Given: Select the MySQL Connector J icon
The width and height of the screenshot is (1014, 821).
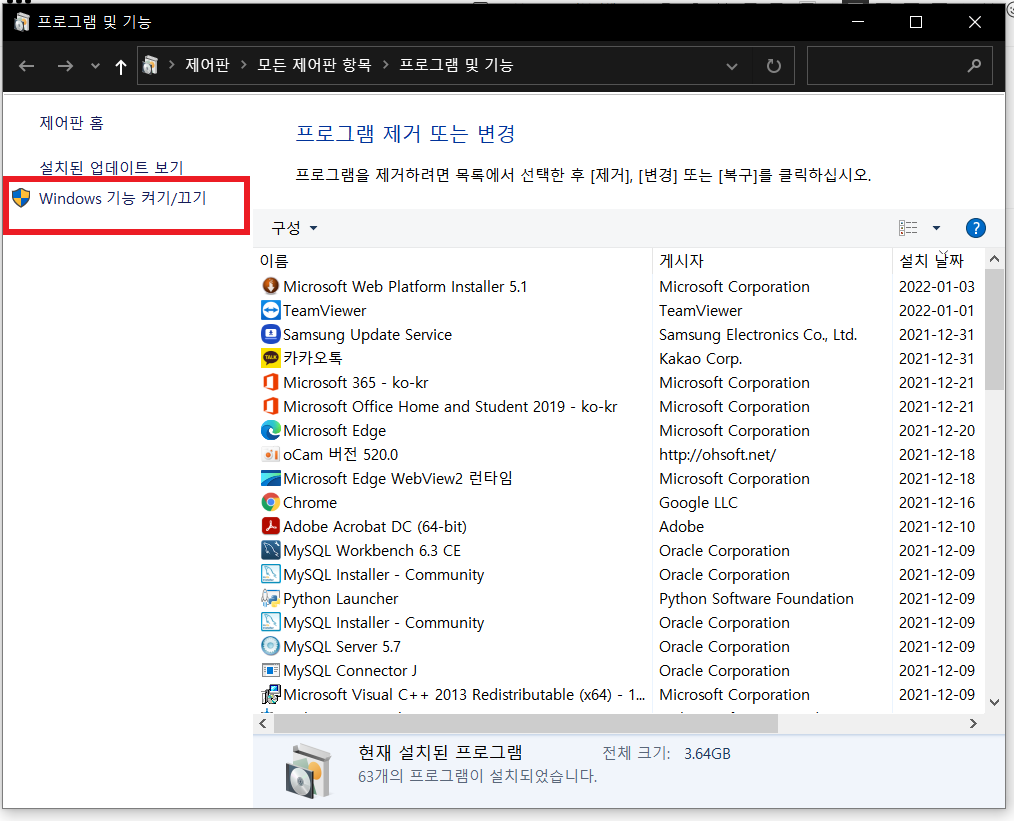Looking at the screenshot, I should 270,670.
